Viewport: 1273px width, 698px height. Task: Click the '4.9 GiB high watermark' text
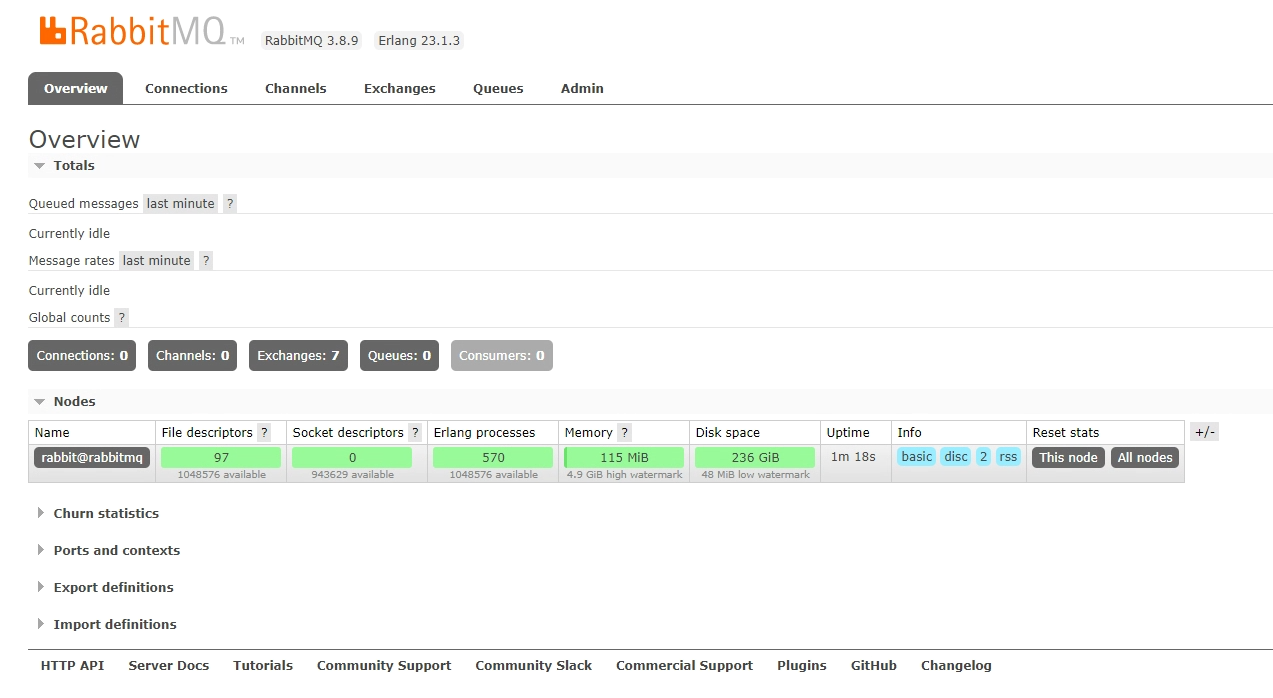coord(624,475)
